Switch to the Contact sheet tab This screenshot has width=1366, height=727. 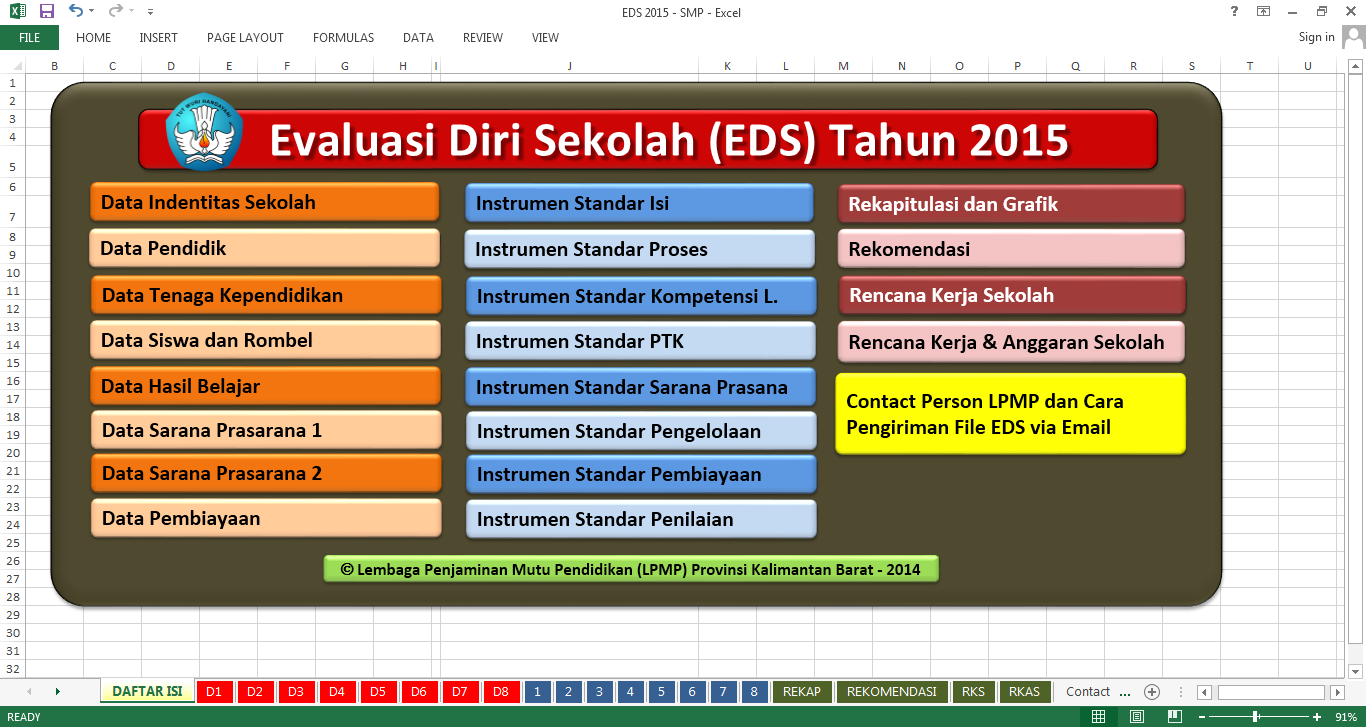point(1088,692)
